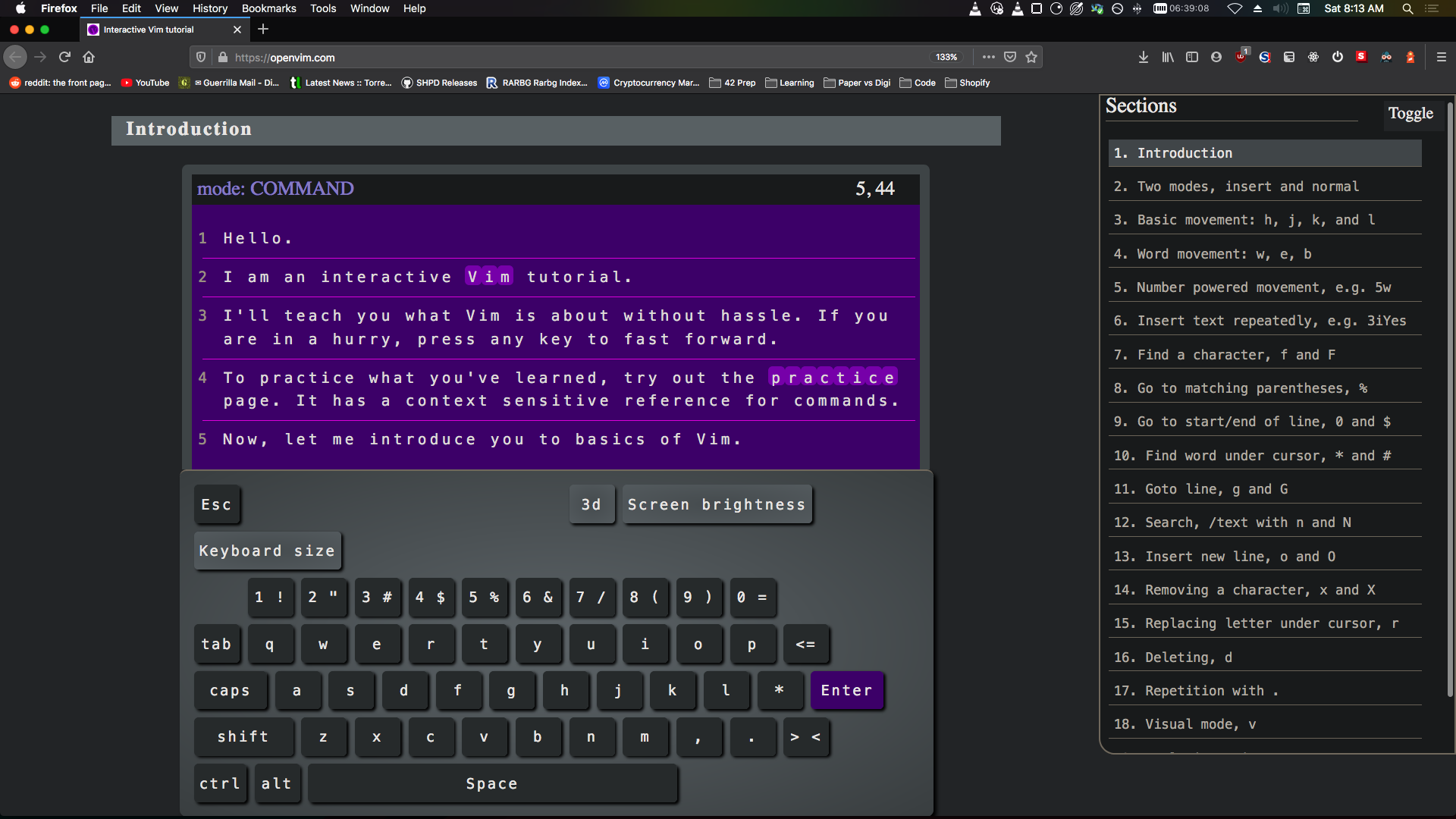Reload the current page
Image resolution: width=1456 pixels, height=819 pixels.
pyautogui.click(x=64, y=57)
